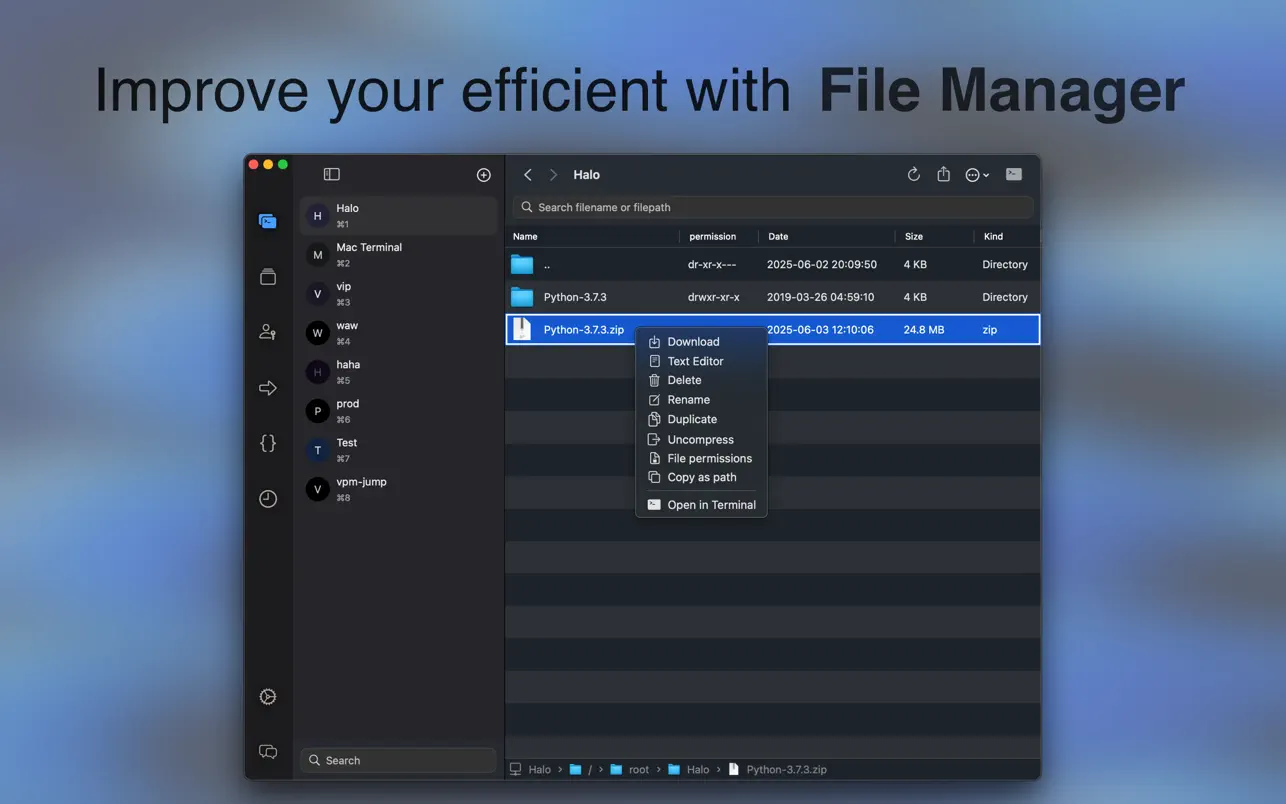This screenshot has height=804, width=1286.
Task: Open the terminal icon in top toolbar
Action: 1014,174
